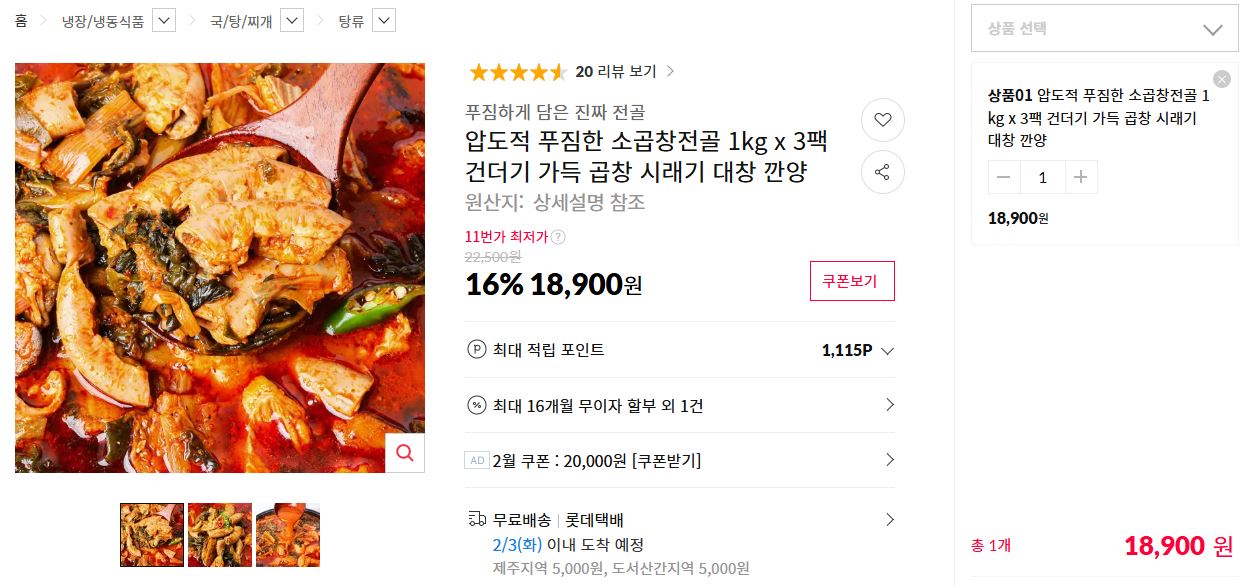Click the 쿠폰보기 button
The height and width of the screenshot is (586, 1258).
851,281
